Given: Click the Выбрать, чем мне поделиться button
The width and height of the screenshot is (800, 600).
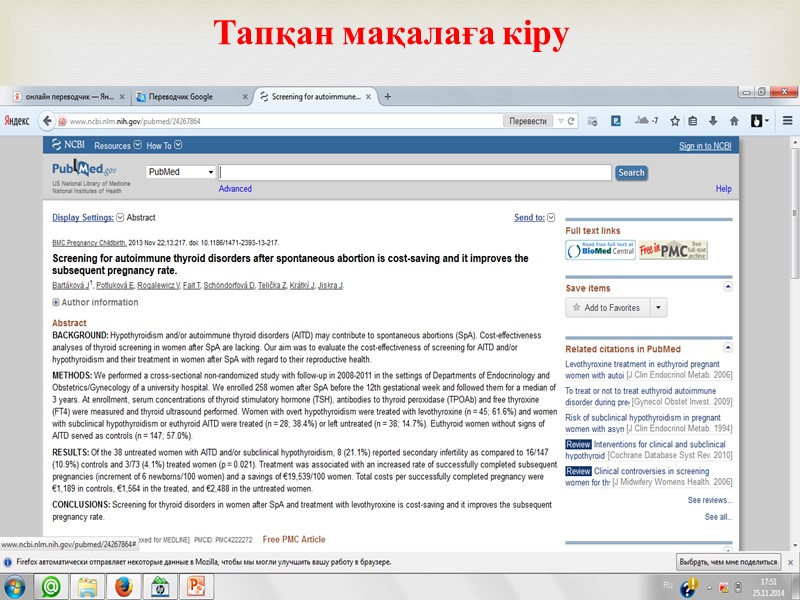Looking at the screenshot, I should [x=728, y=562].
